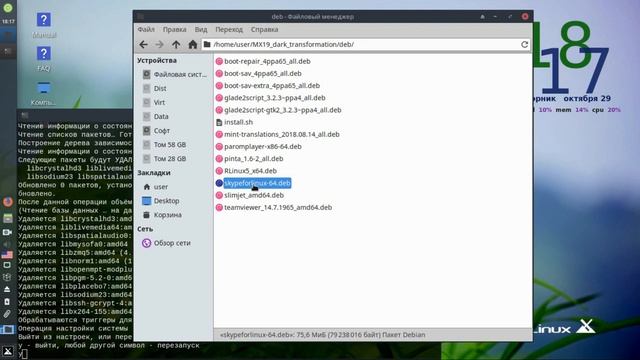The image size is (640, 360).
Task: Click the paperclip icon in the side panel
Action: click(7, 314)
